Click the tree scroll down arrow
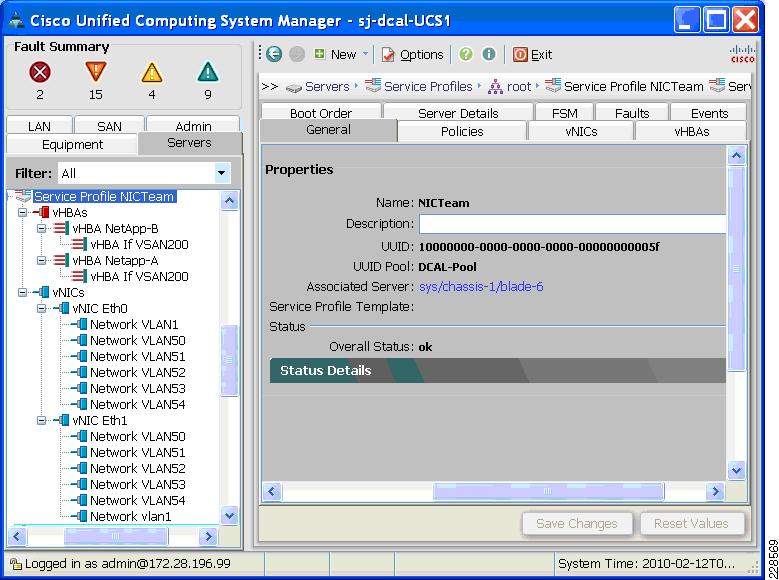This screenshot has width=779, height=580. click(229, 515)
